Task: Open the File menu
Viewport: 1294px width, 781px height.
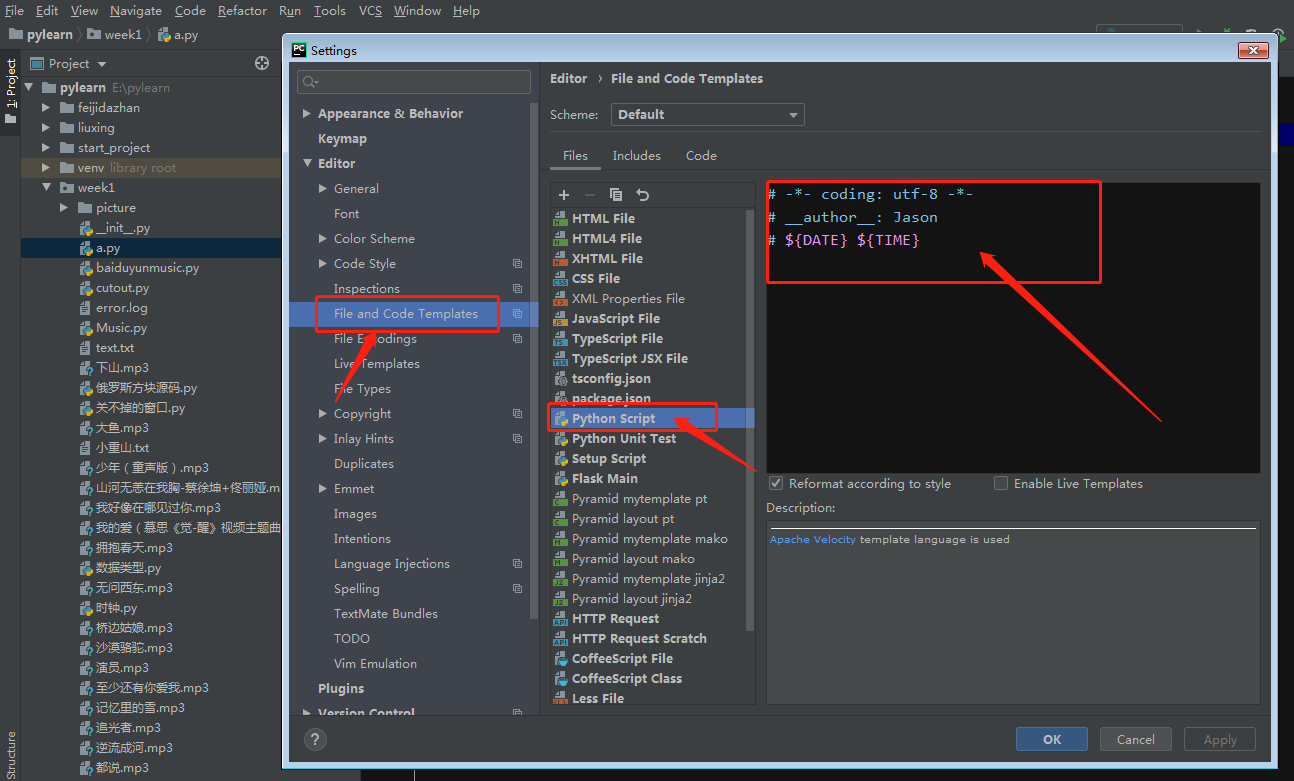Action: coord(14,10)
